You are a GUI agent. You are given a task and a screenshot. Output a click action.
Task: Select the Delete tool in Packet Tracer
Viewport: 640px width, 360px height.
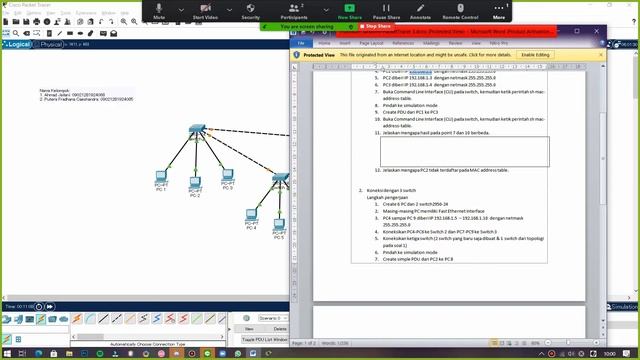pyautogui.click(x=27, y=33)
